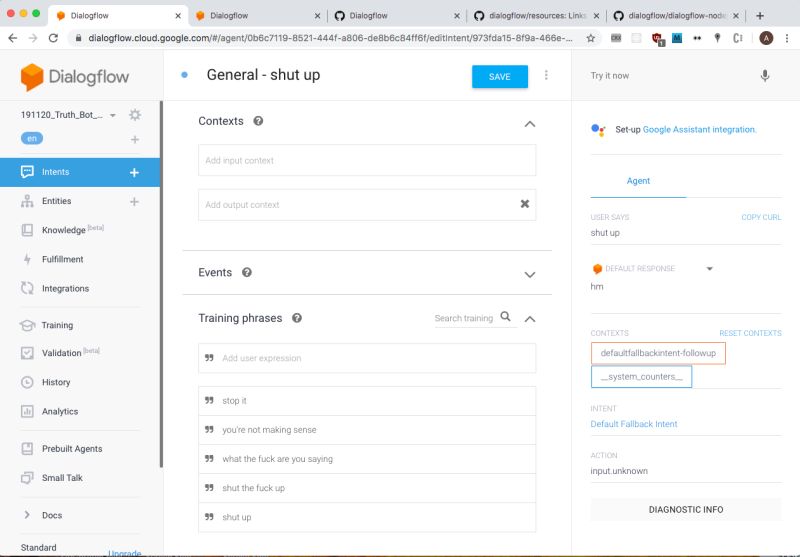Show help for Training phrases
Image resolution: width=800 pixels, height=557 pixels.
(296, 318)
